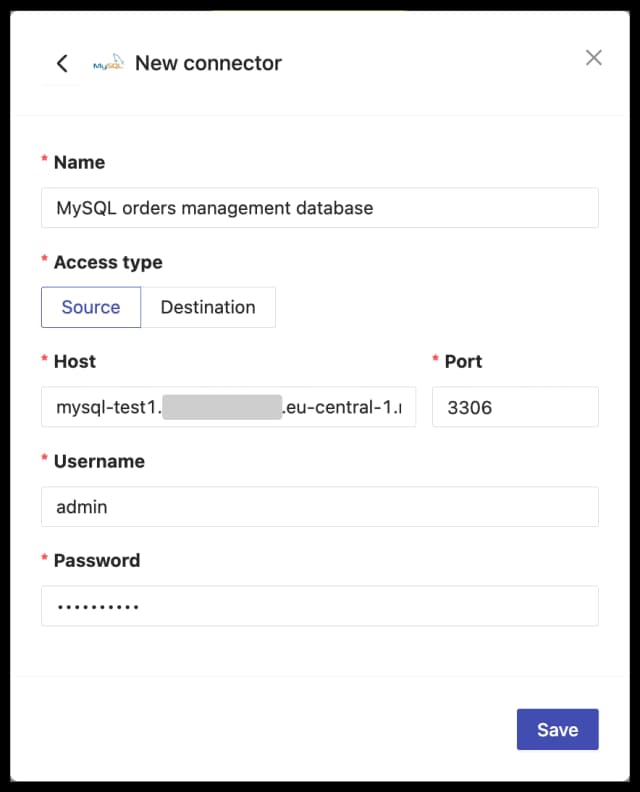Screen dimensions: 640x792
Task: Click the Host label
Action: pos(75,362)
